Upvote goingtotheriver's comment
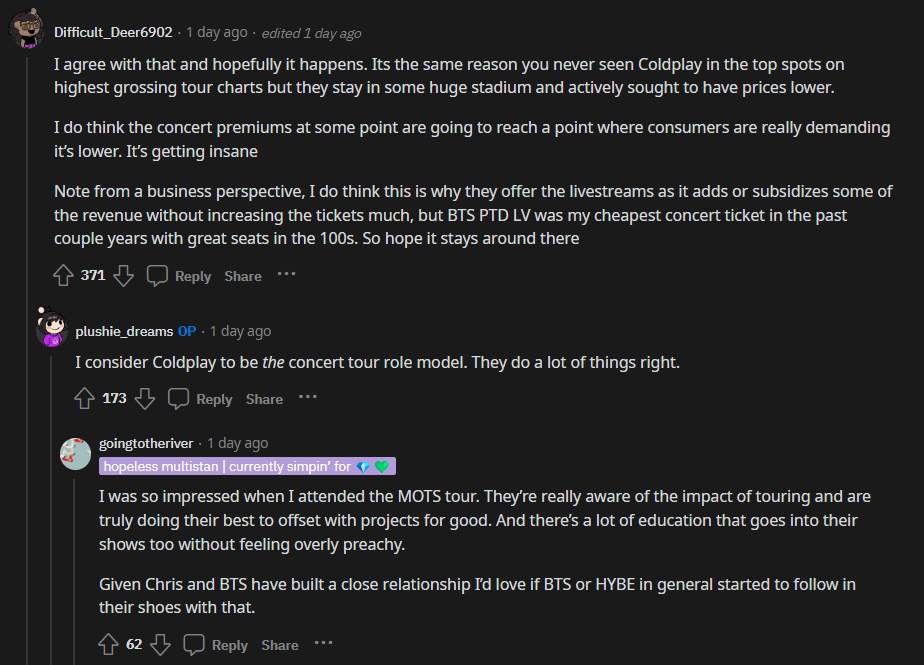The image size is (924, 665). point(109,645)
